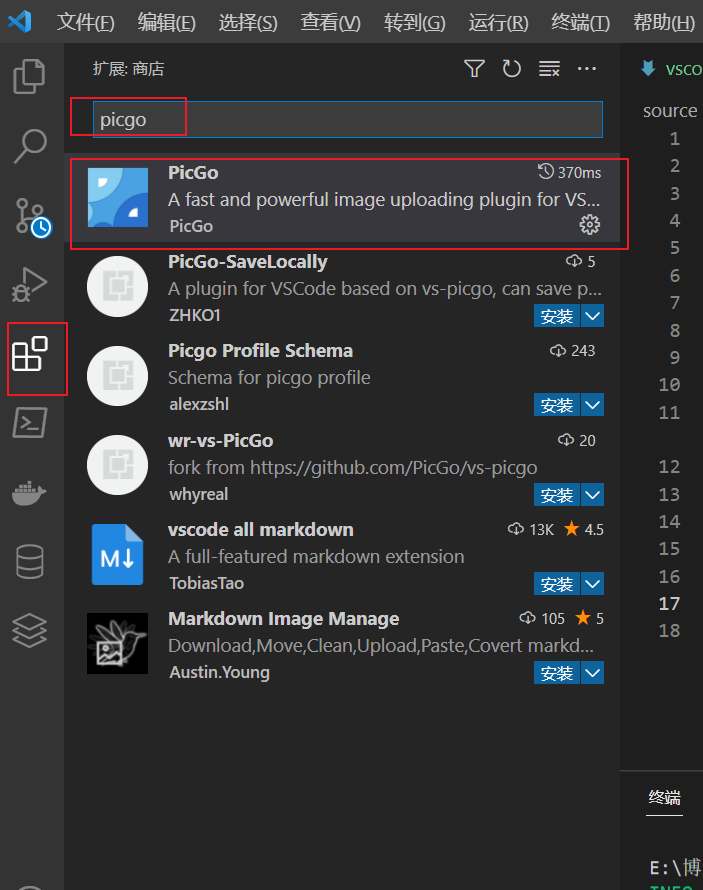
Task: Click the 370ms activation time label
Action: pos(570,172)
